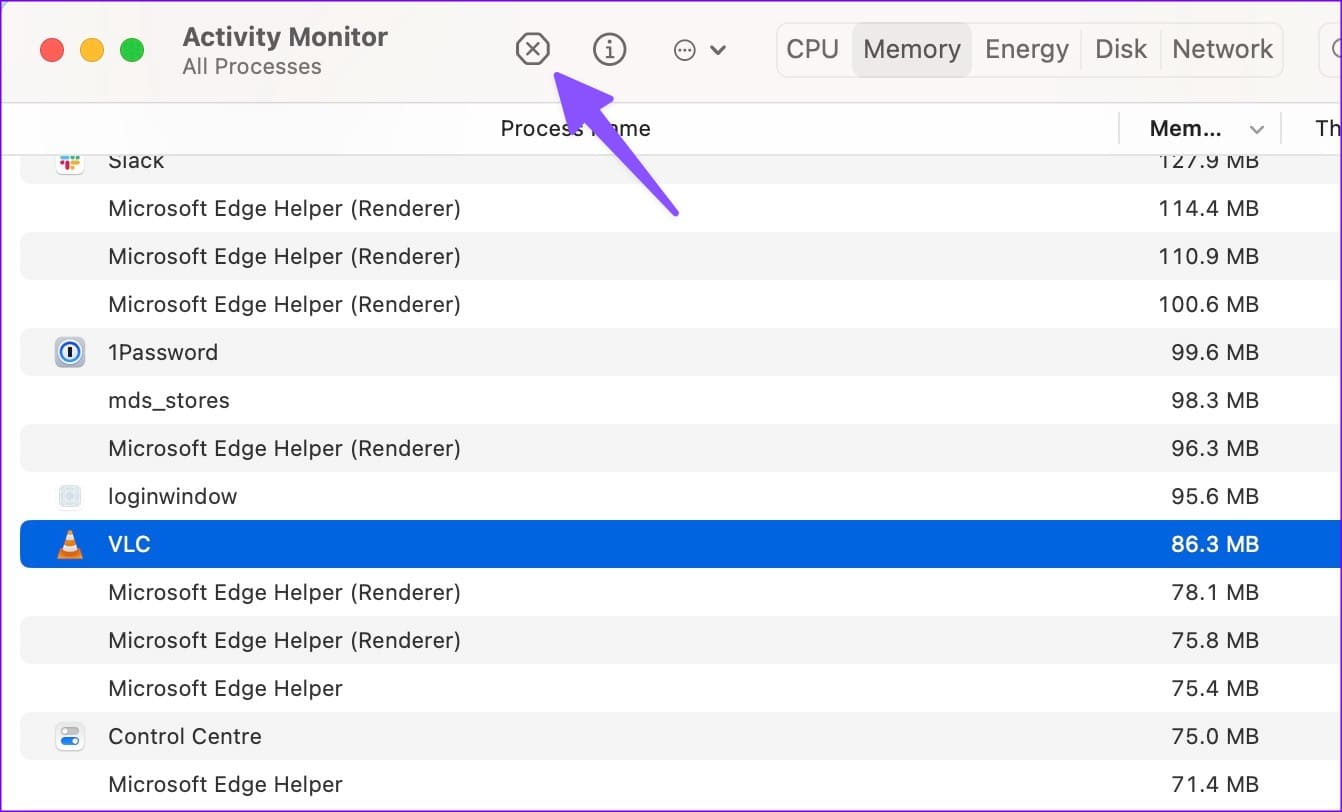Toggle sort arrow on Memory column

pos(1257,129)
